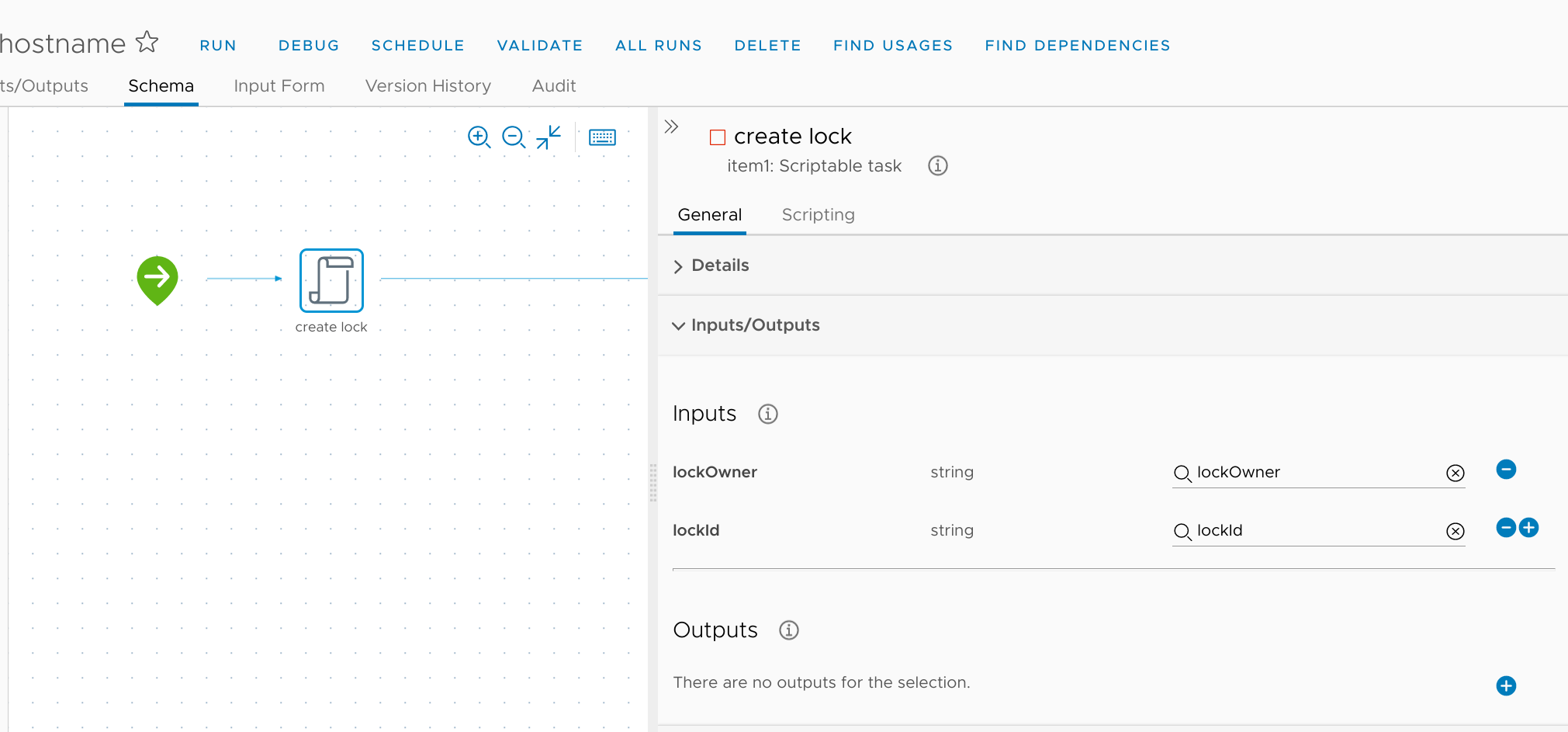Favorite the workflow with the star icon

(x=147, y=42)
